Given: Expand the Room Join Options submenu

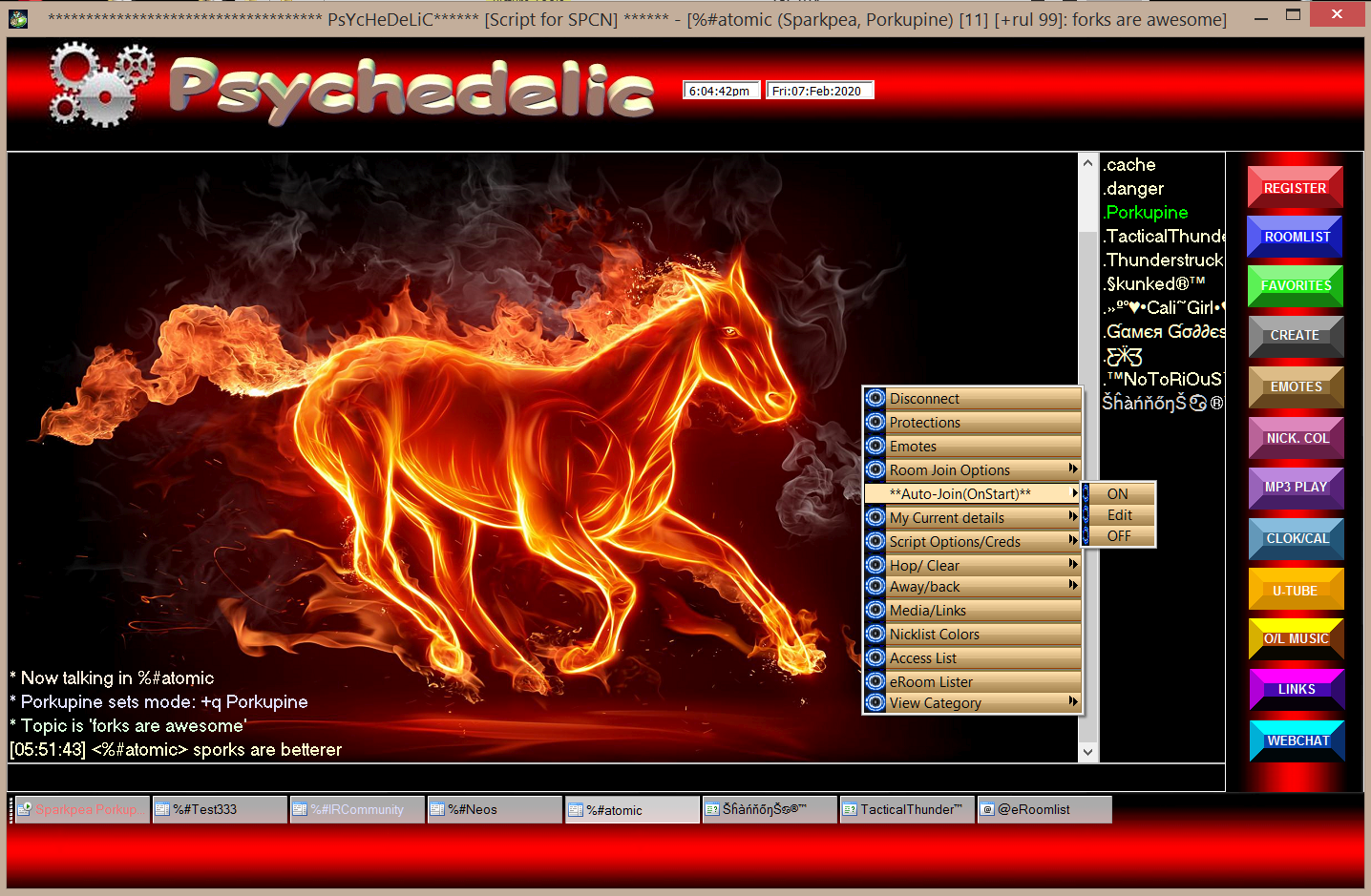Looking at the screenshot, I should pos(1073,469).
